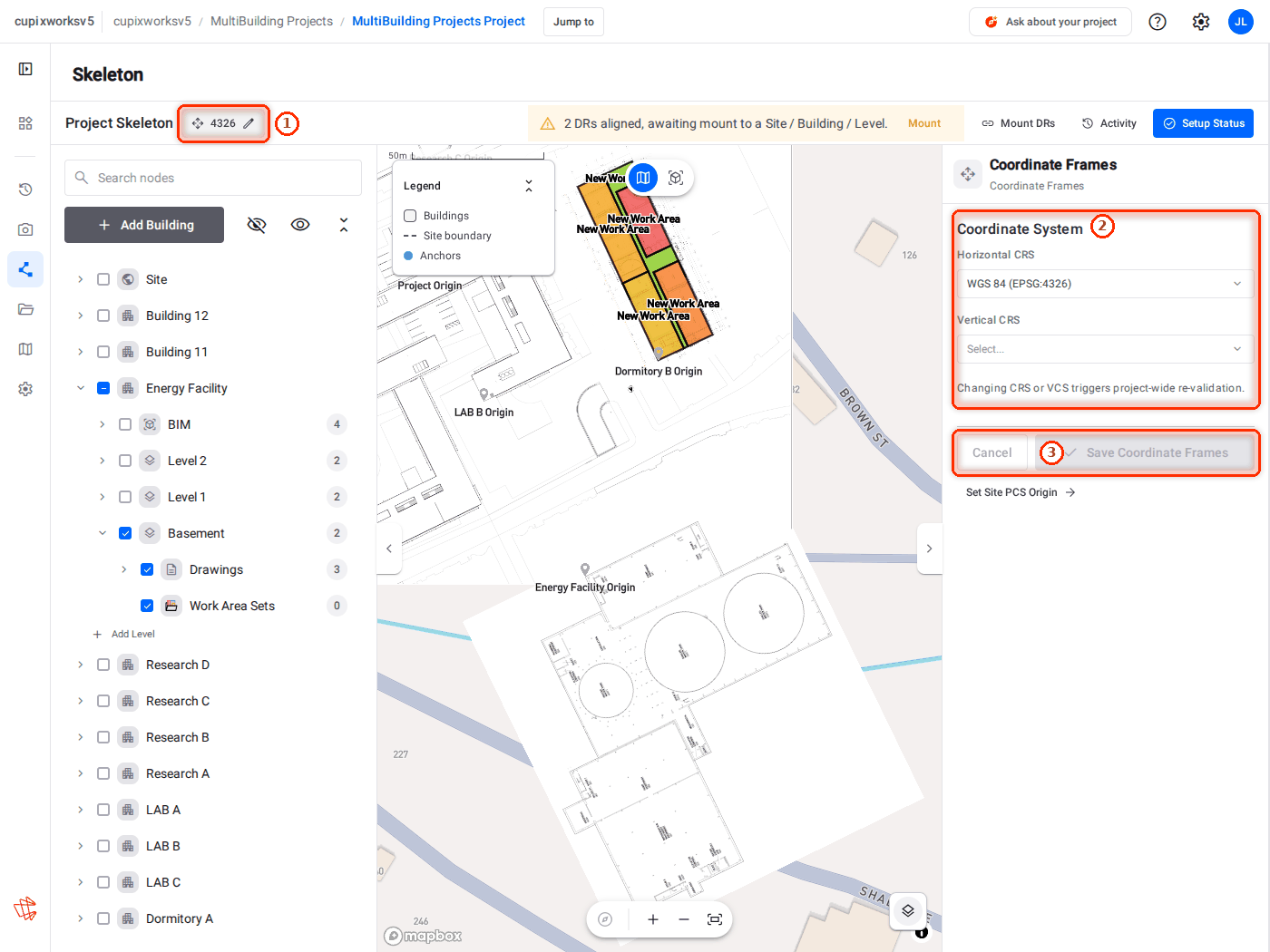Viewport: 1270px width, 952px height.
Task: Collapse the Energy Facility tree node
Action: click(81, 388)
